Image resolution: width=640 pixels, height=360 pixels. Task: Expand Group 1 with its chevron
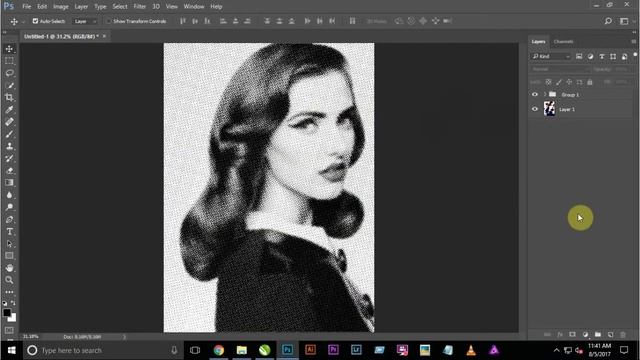point(545,94)
